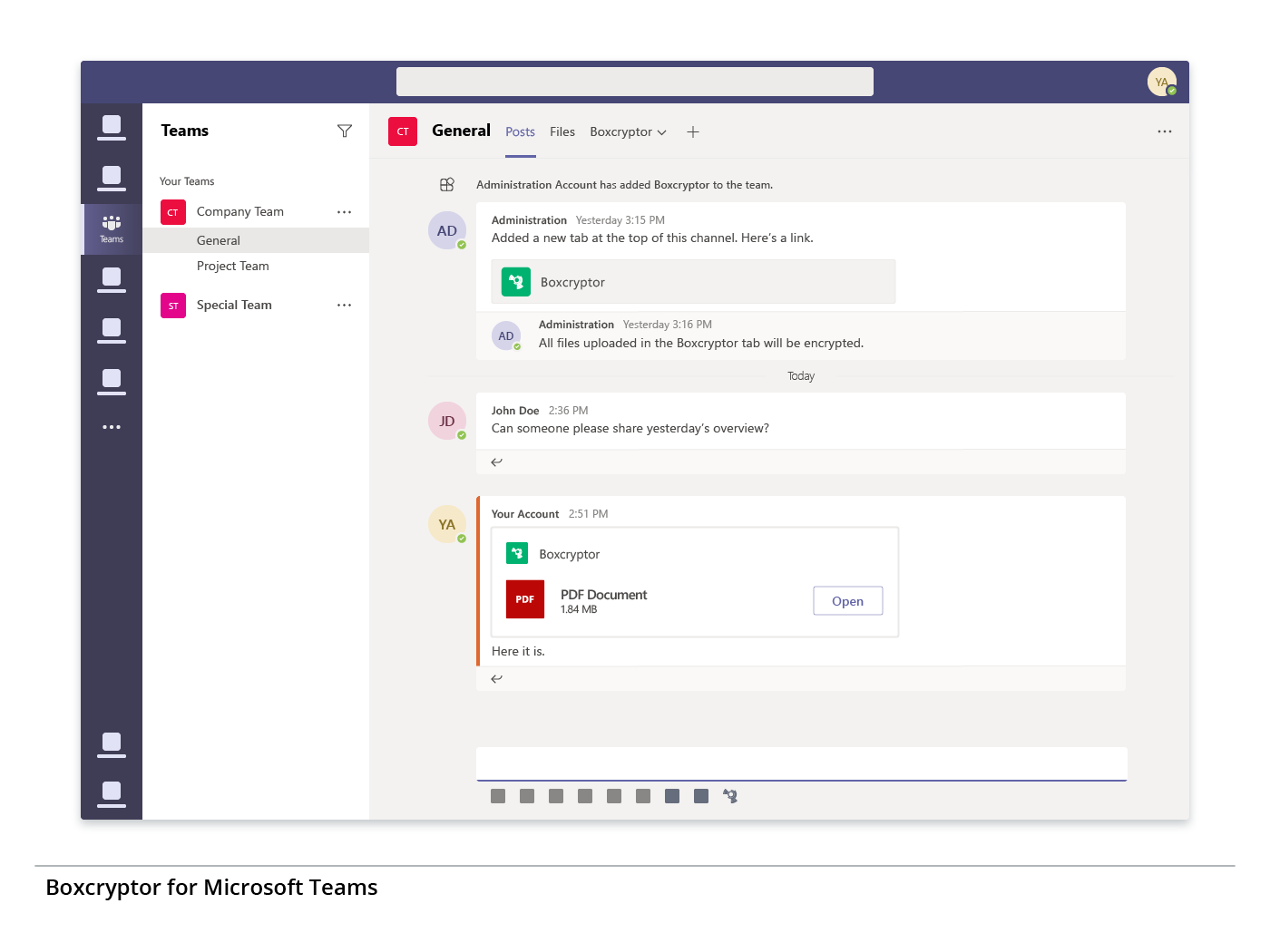Viewport: 1270px width, 952px height.
Task: Click the General channel title in the header
Action: pyautogui.click(x=461, y=131)
